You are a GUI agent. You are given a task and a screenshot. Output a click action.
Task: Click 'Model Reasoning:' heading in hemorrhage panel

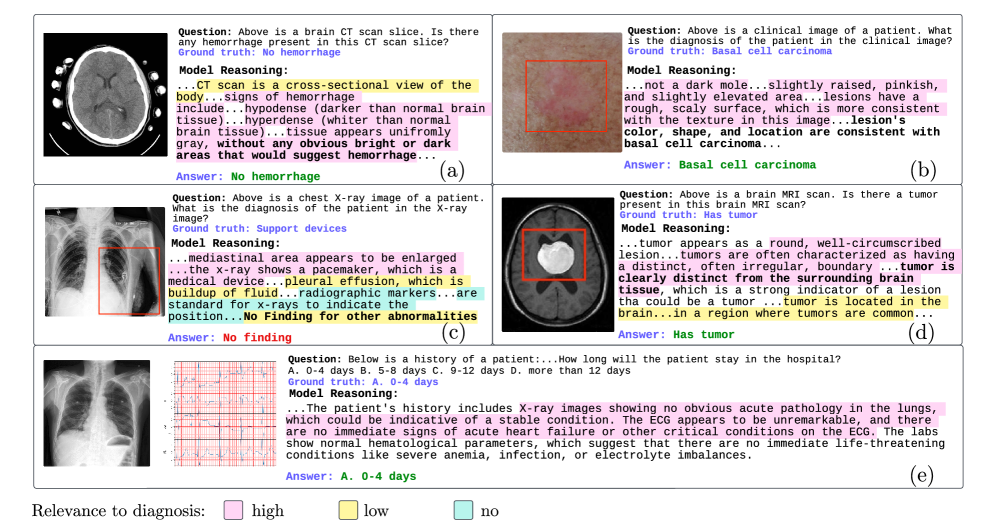coord(233,71)
